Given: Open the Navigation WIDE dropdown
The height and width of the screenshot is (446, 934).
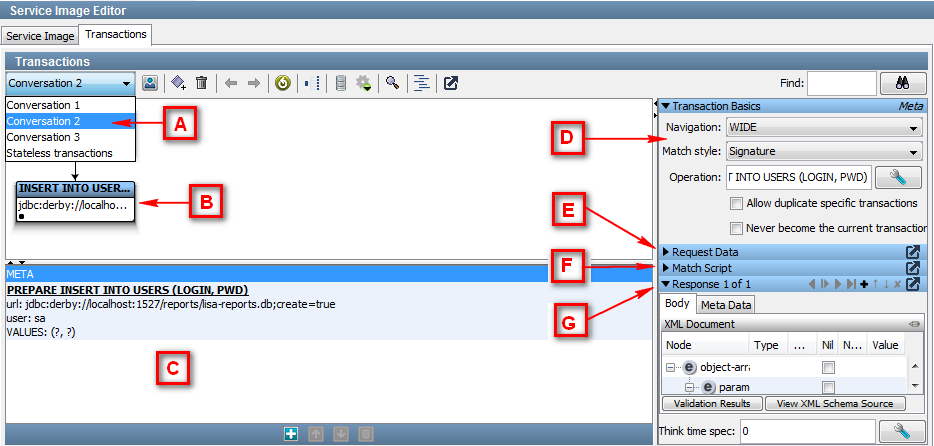Looking at the screenshot, I should (824, 127).
